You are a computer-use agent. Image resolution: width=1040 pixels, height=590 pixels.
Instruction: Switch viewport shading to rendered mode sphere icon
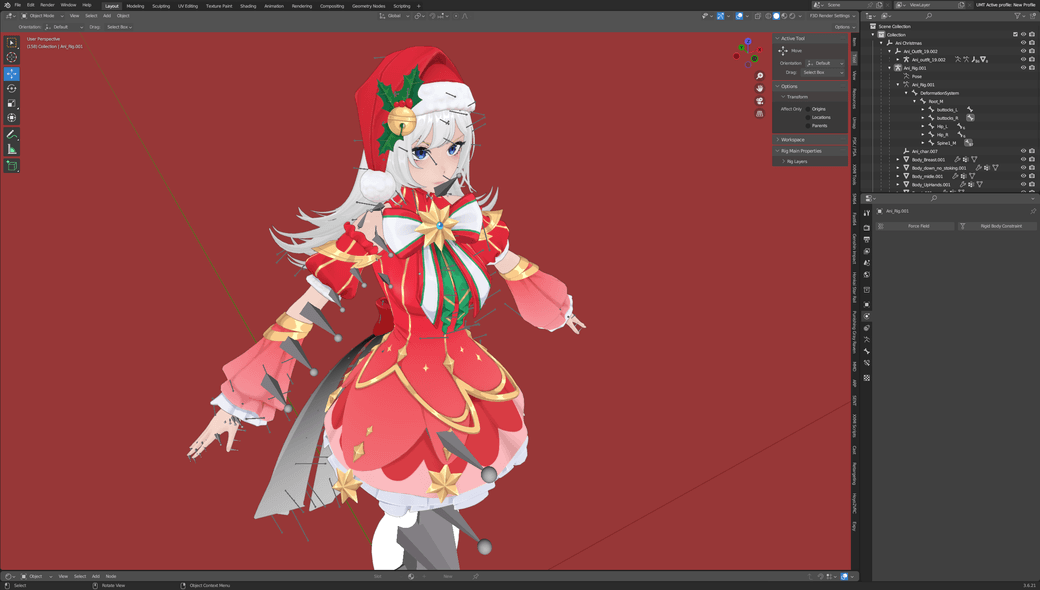coord(791,15)
